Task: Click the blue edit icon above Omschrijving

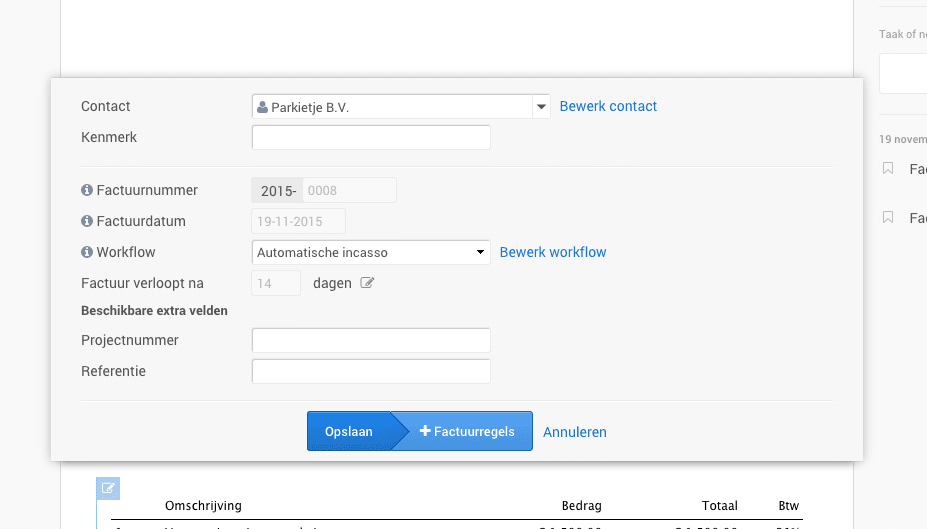Action: pyautogui.click(x=108, y=488)
